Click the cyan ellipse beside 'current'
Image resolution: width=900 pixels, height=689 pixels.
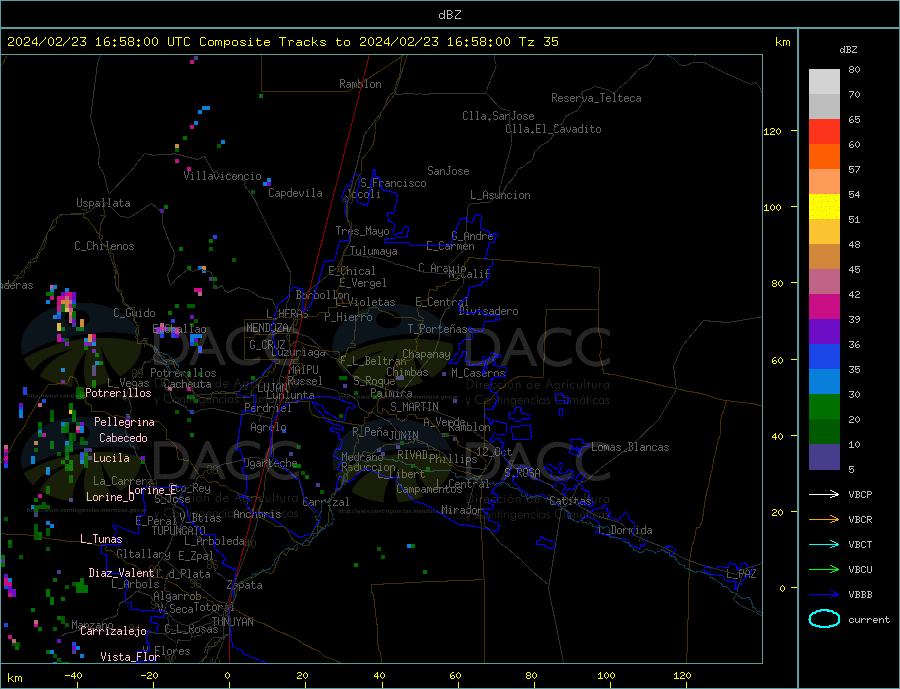coord(824,619)
